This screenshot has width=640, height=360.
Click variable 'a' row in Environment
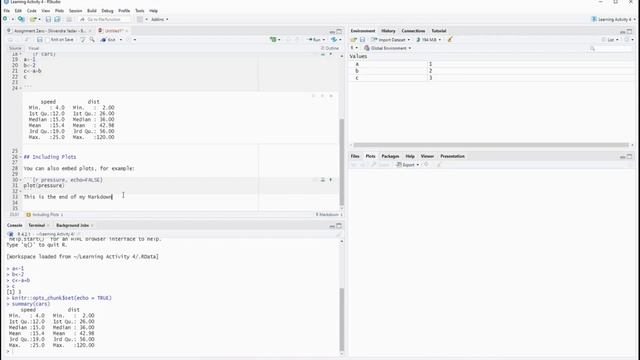click(492, 64)
